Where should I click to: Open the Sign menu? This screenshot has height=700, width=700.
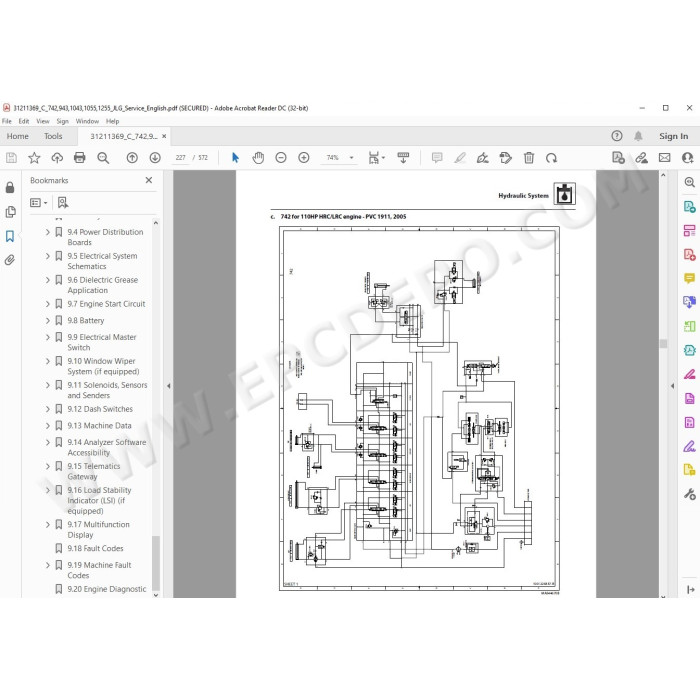[x=62, y=121]
